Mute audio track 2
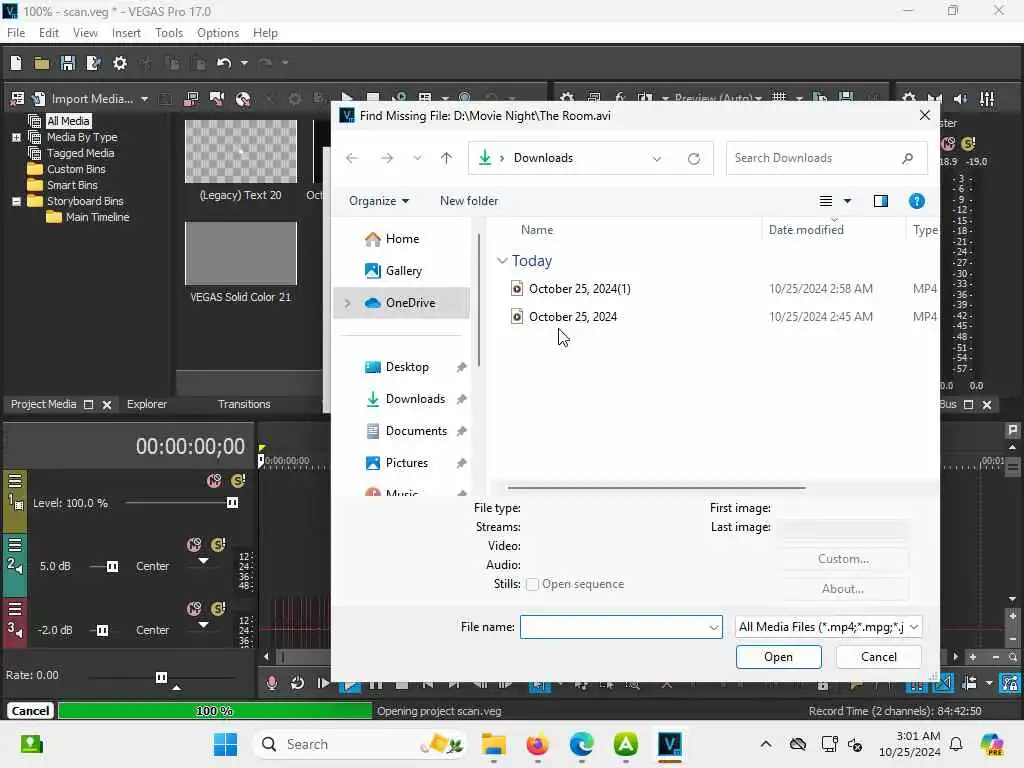 194,545
